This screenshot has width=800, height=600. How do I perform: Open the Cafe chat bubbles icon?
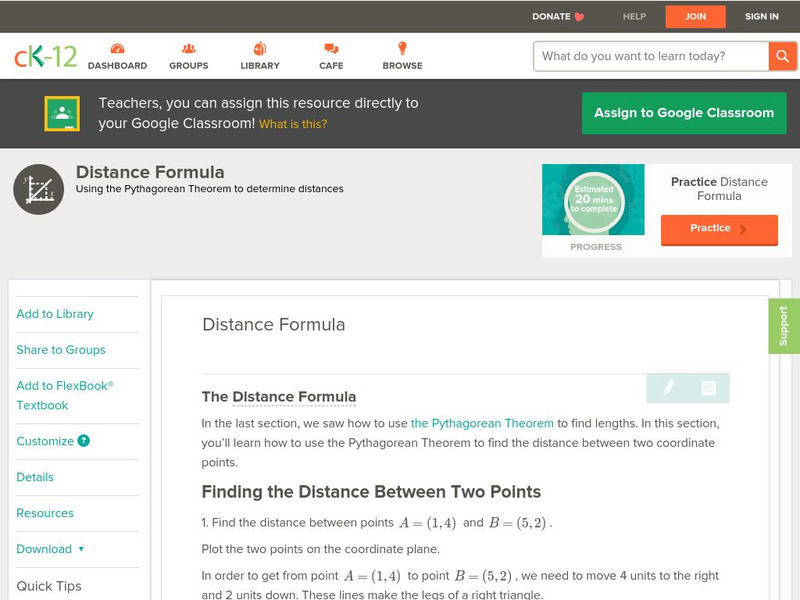[x=331, y=48]
